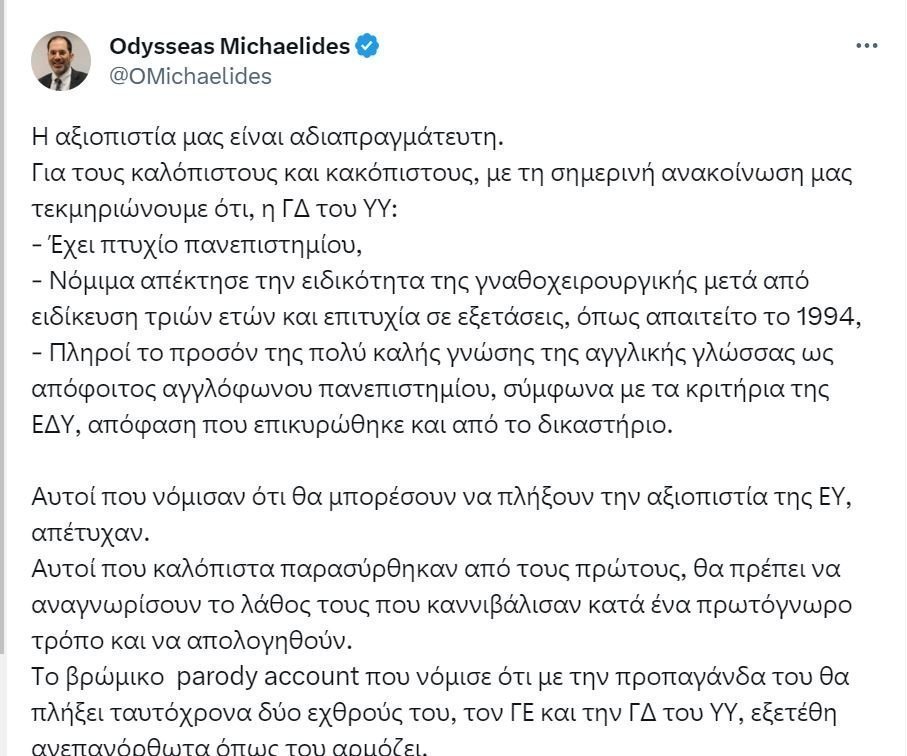Click the first line 'Η αξιοπιστία μας είναι αδιαπραγμάτευτη'

pyautogui.click(x=268, y=138)
